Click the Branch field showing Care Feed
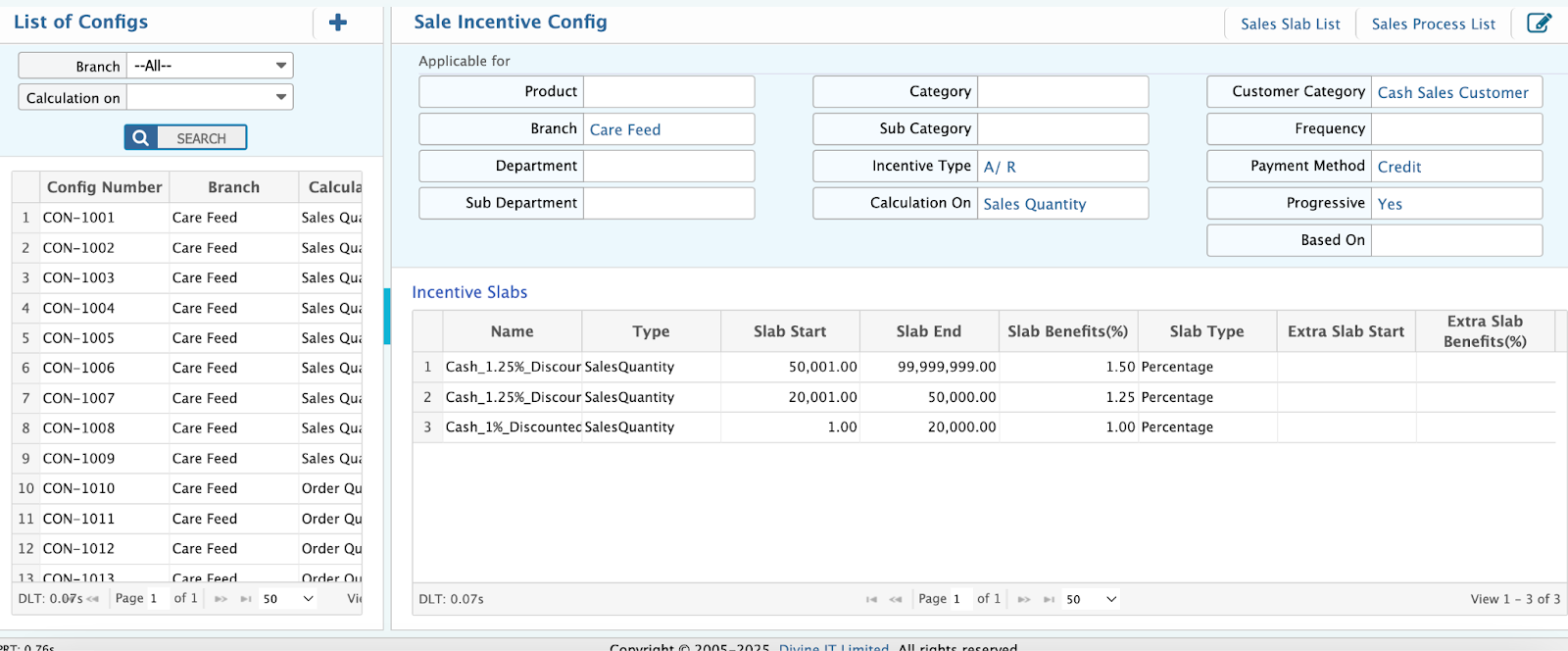 click(668, 128)
